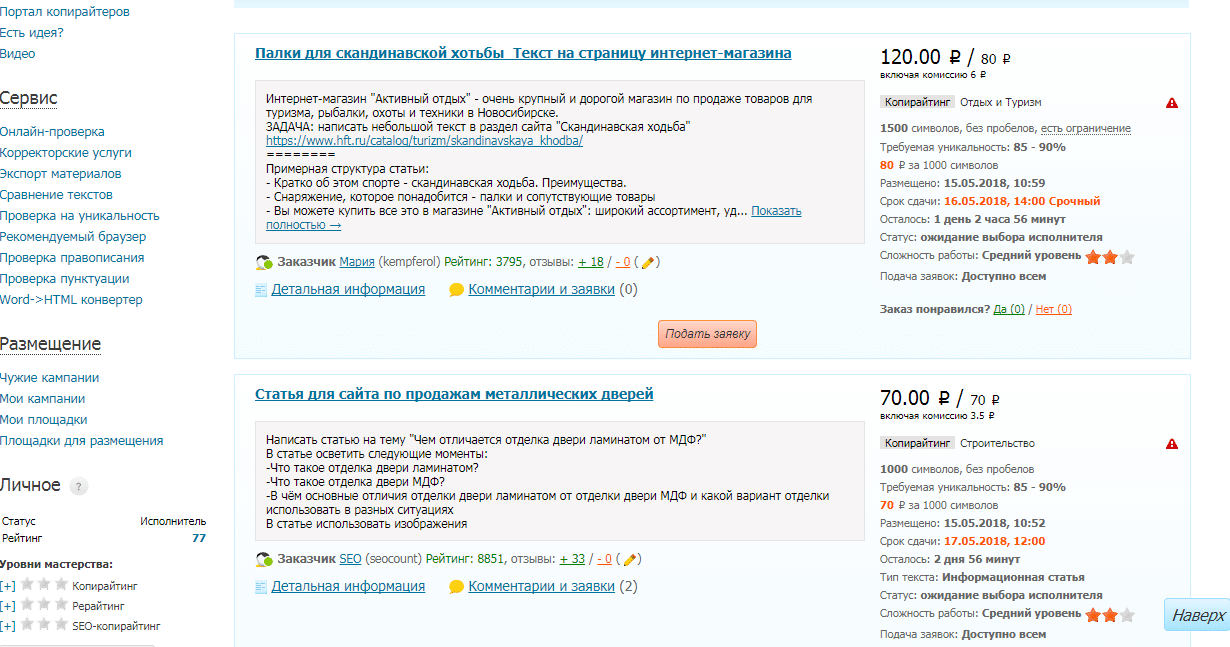1230x647 pixels.
Task: Click the red warning triangle on the first order
Action: [x=1173, y=103]
